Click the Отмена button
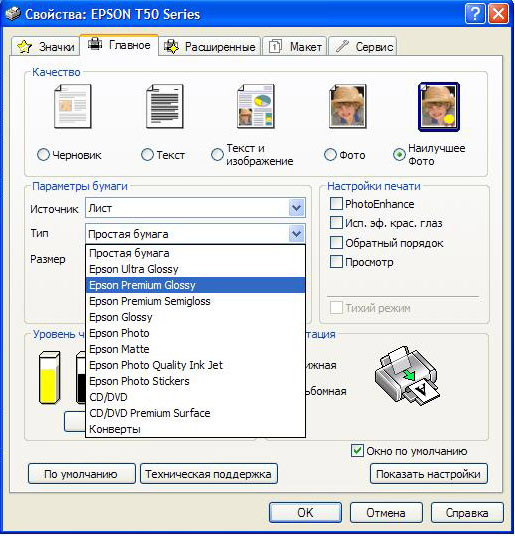This screenshot has height=536, width=515. pyautogui.click(x=386, y=513)
